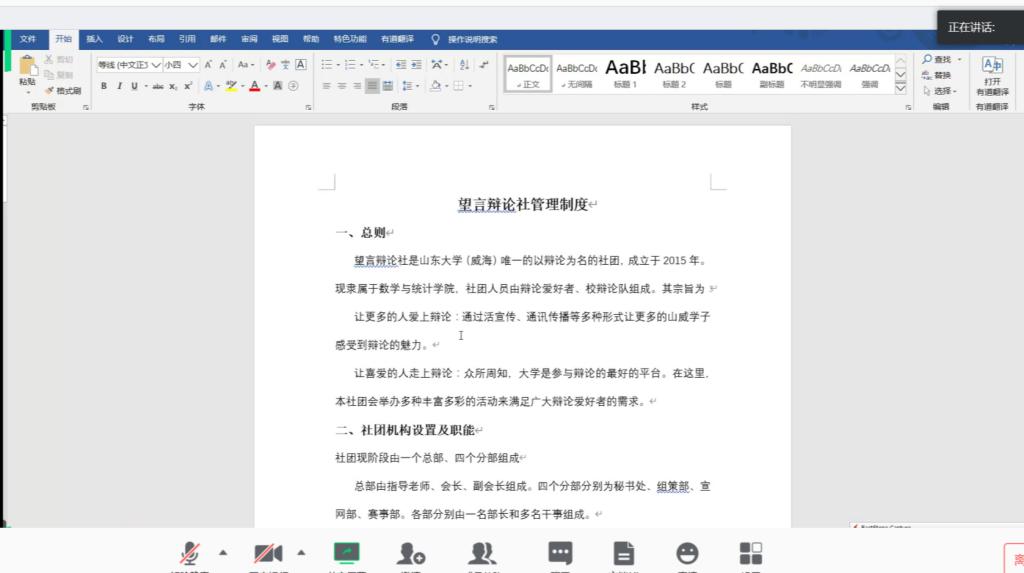Click the 替换 replace button
Viewport: 1024px width, 573px height.
pyautogui.click(x=937, y=75)
